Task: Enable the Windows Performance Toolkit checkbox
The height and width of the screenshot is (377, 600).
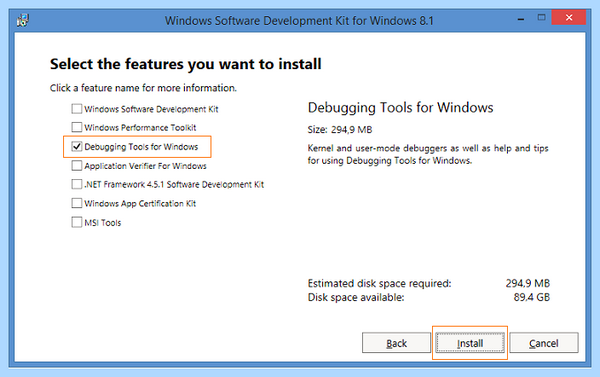Action: pyautogui.click(x=77, y=127)
